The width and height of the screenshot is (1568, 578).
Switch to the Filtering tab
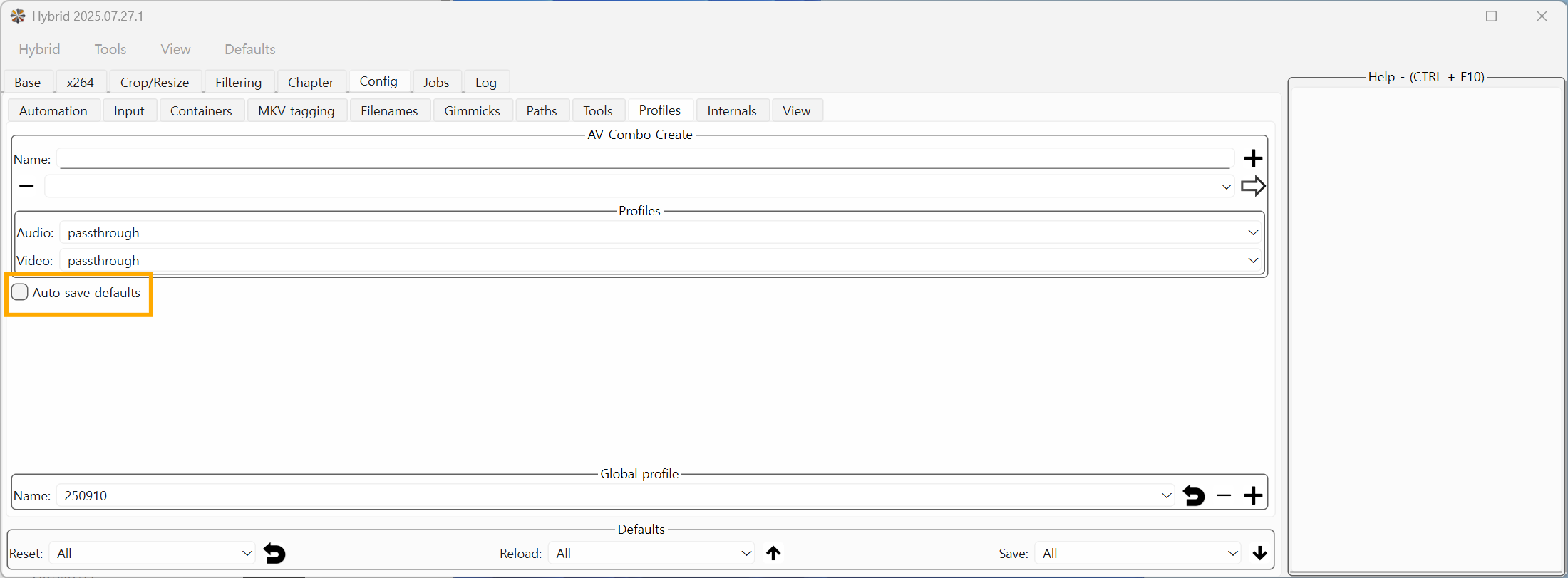239,82
